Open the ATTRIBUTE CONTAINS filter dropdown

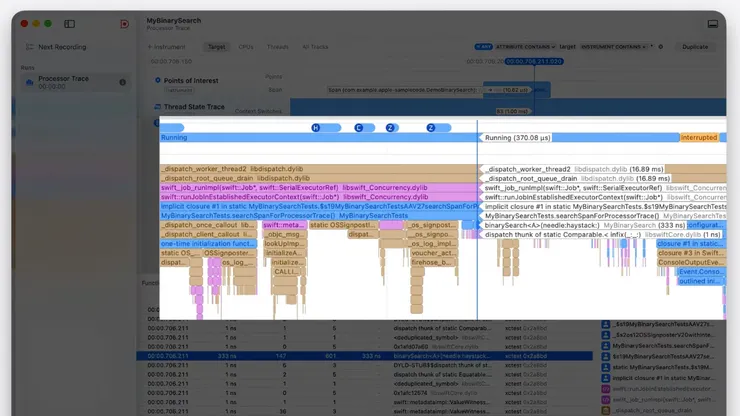pyautogui.click(x=525, y=47)
